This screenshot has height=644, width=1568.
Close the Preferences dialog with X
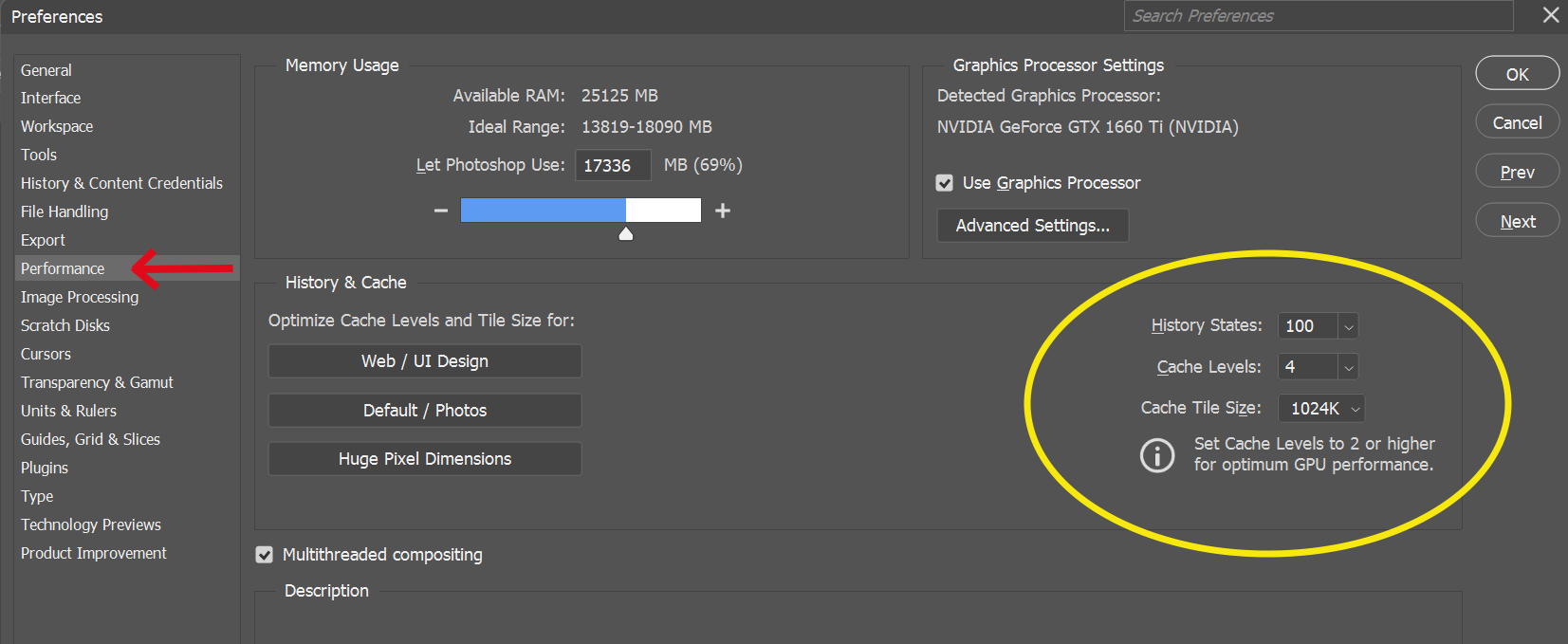point(1551,15)
